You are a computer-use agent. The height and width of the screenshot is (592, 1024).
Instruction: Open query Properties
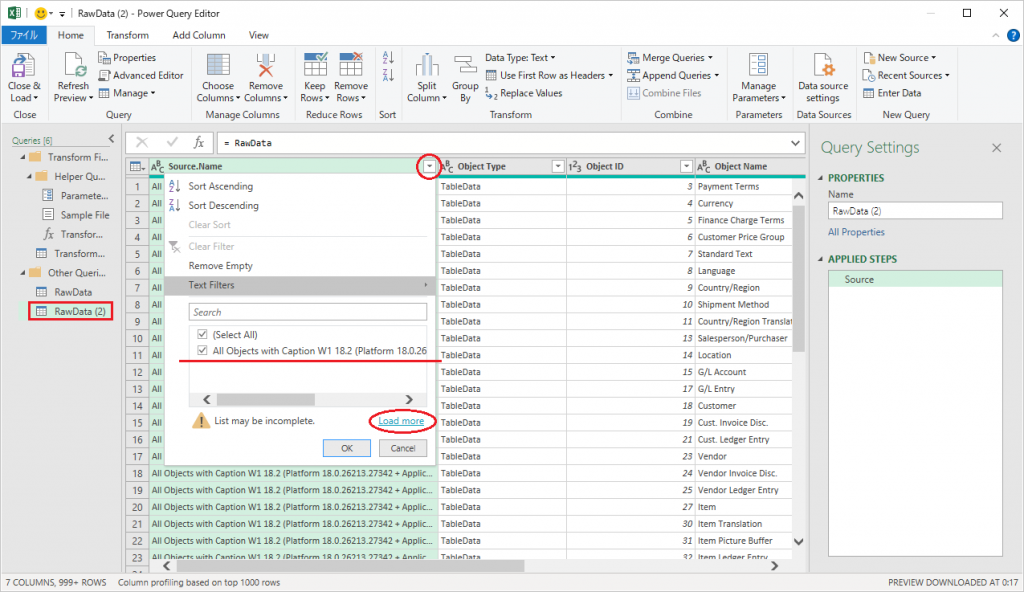click(x=127, y=58)
